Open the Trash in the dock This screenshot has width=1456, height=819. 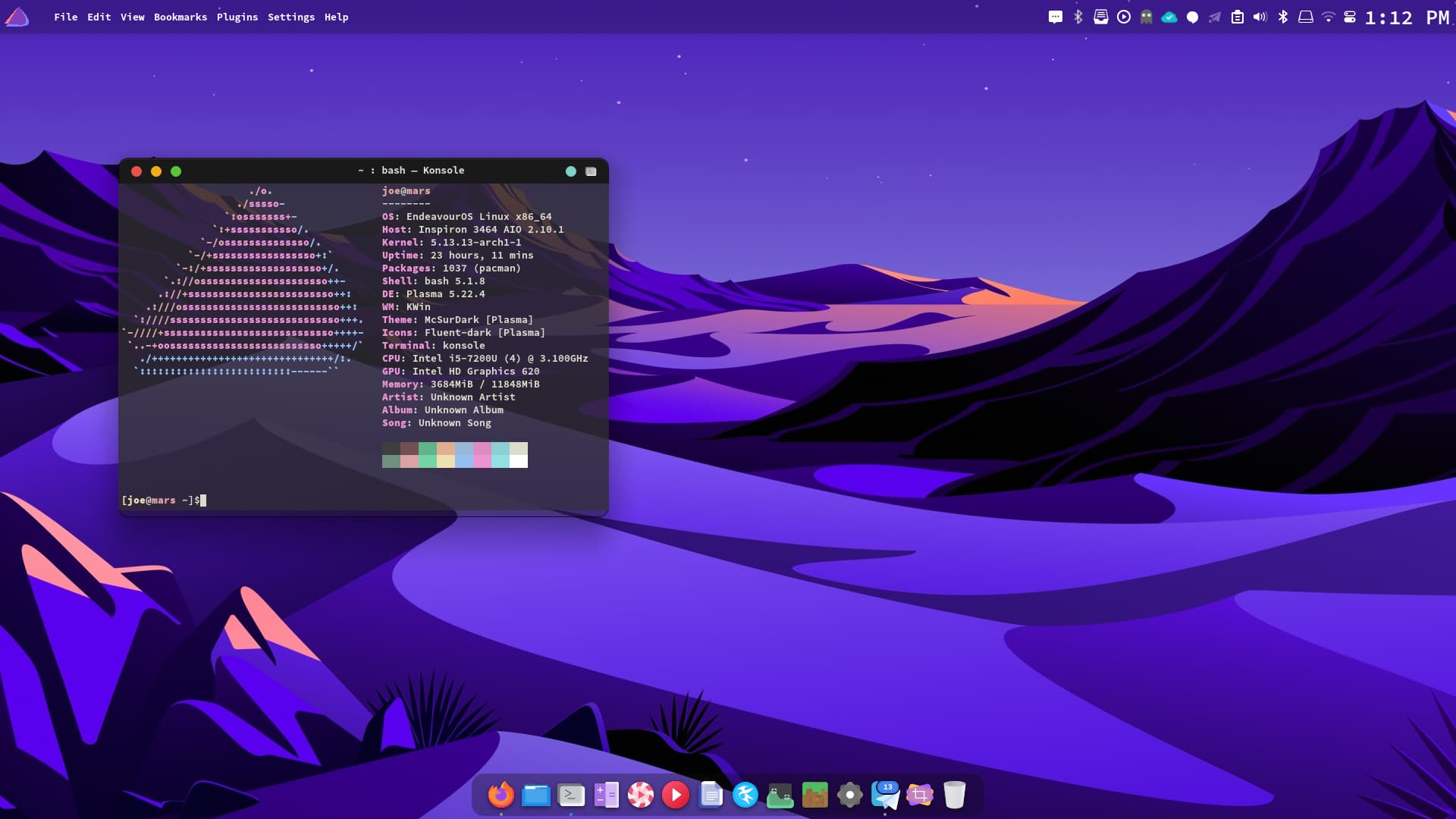coord(955,795)
